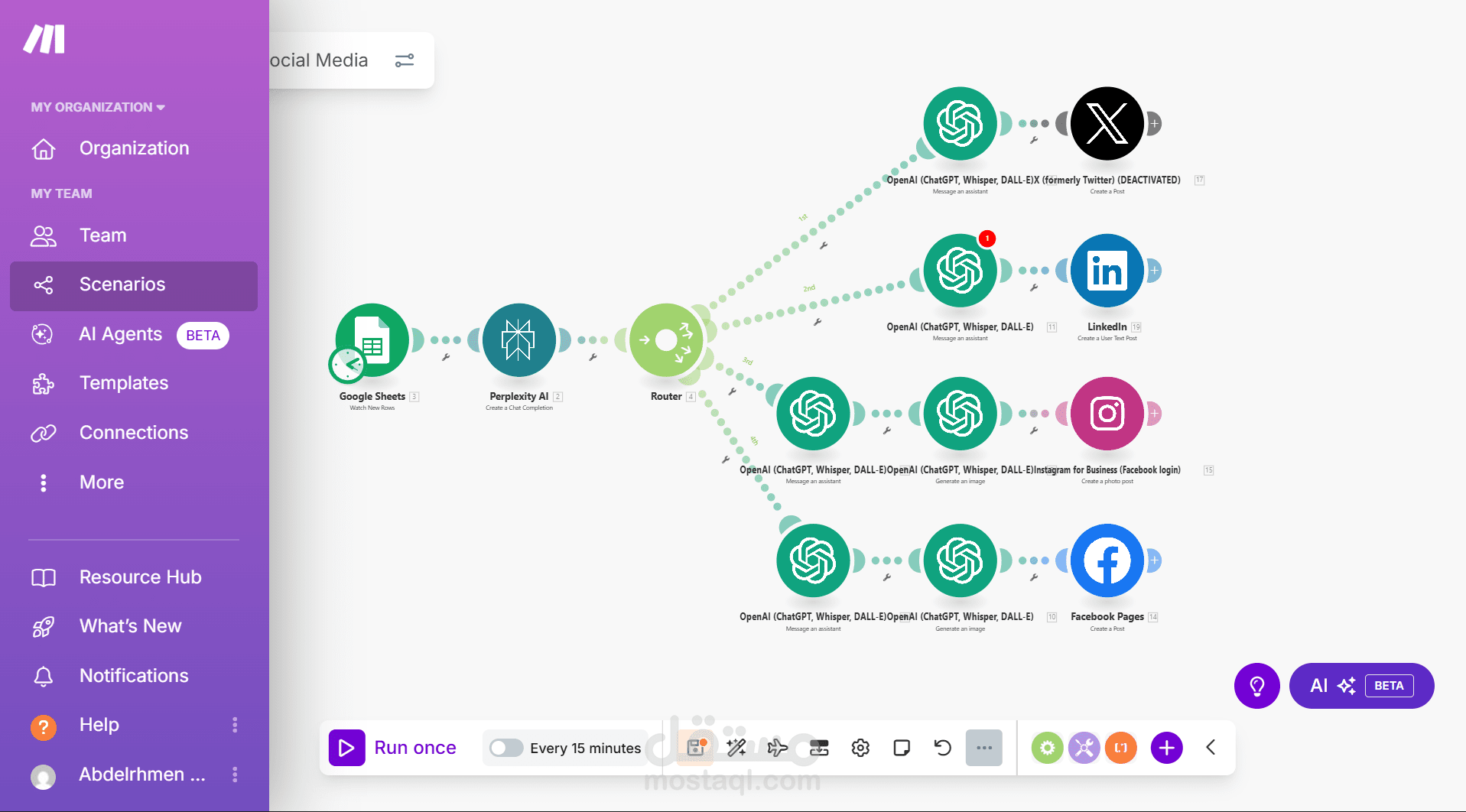Open scenario settings next to Social Media title
Image resolution: width=1466 pixels, height=812 pixels.
tap(405, 60)
